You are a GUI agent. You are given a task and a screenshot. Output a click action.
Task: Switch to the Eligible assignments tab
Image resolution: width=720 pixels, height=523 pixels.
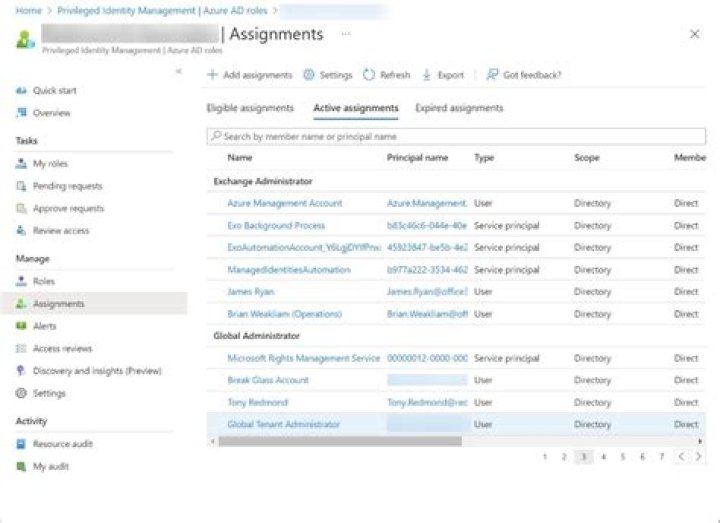[x=250, y=108]
